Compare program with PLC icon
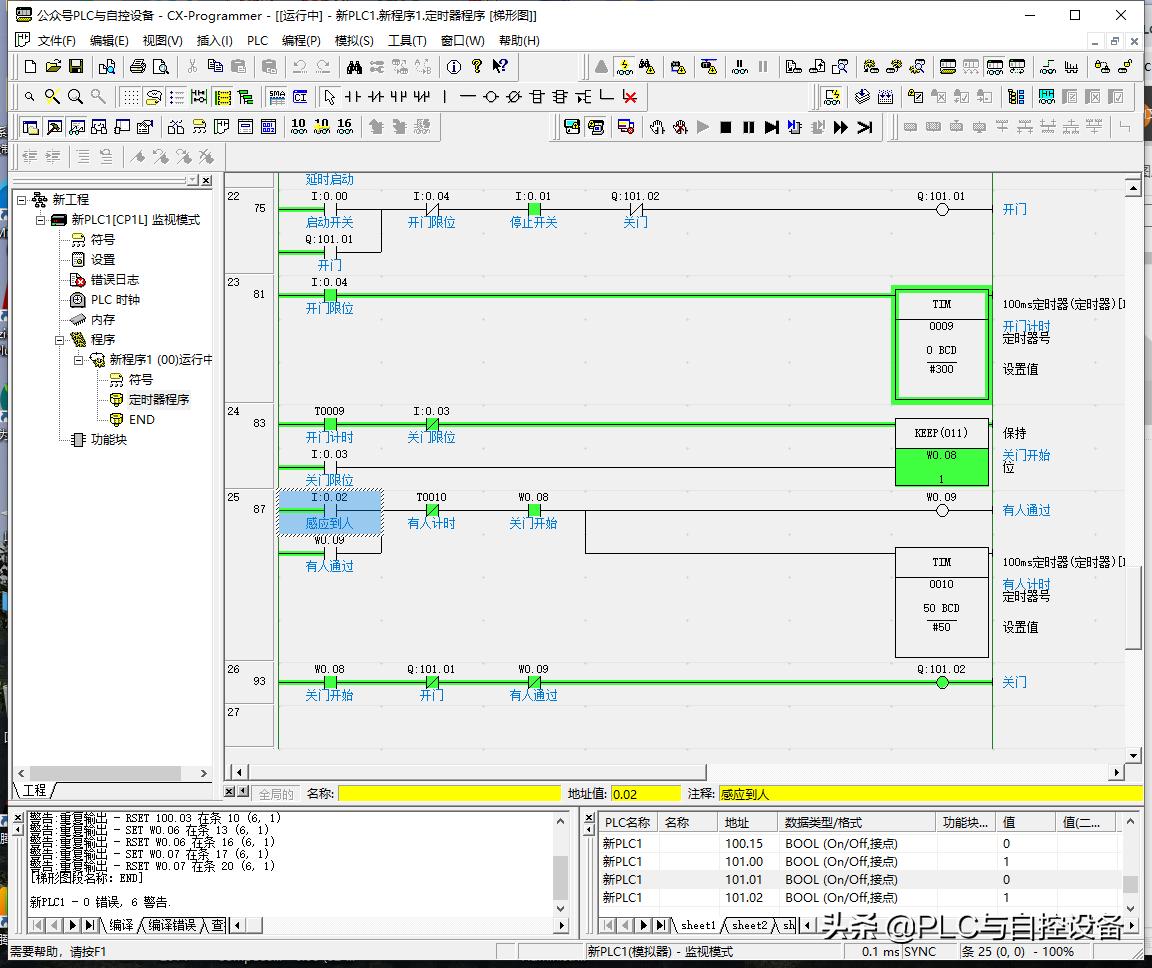 [840, 67]
